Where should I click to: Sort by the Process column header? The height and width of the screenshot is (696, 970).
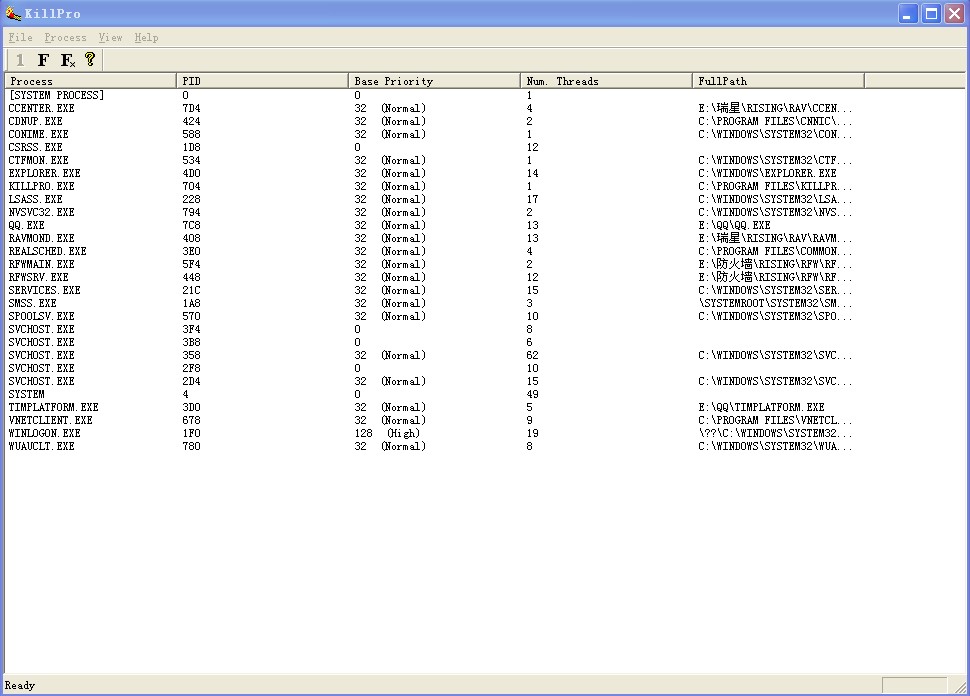[x=90, y=81]
